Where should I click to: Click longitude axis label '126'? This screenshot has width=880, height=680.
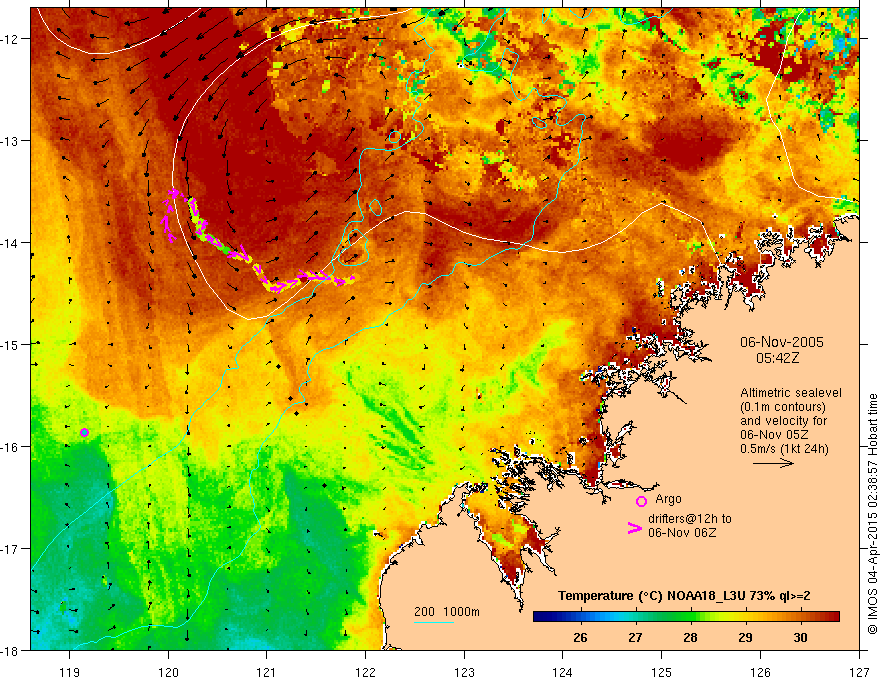click(x=760, y=672)
